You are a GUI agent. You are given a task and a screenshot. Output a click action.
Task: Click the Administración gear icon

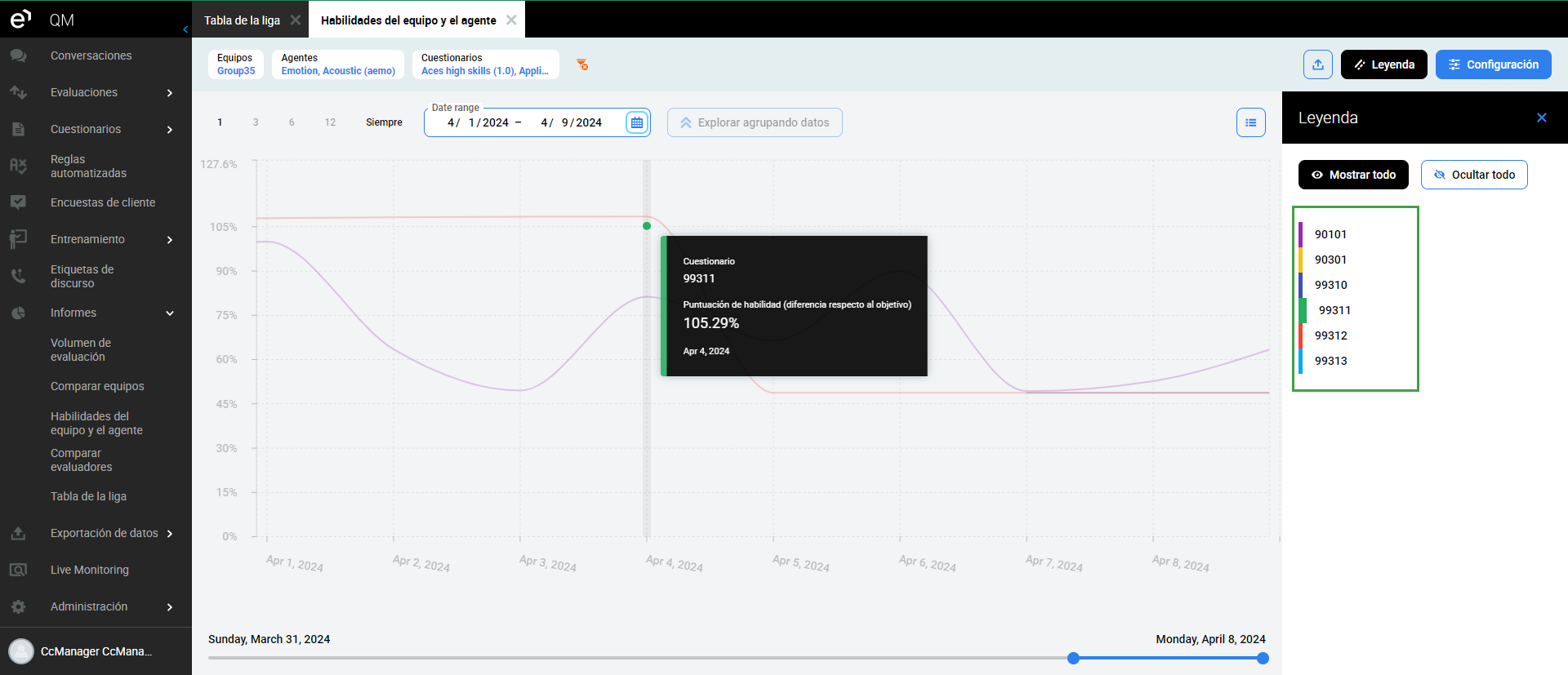(18, 606)
